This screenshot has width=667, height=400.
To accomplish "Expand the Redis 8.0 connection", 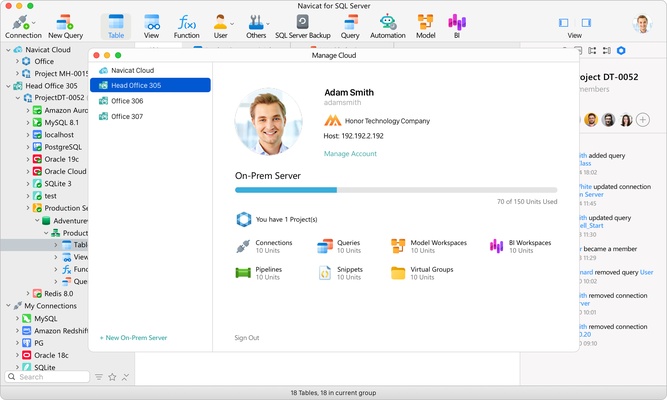I will pyautogui.click(x=28, y=294).
